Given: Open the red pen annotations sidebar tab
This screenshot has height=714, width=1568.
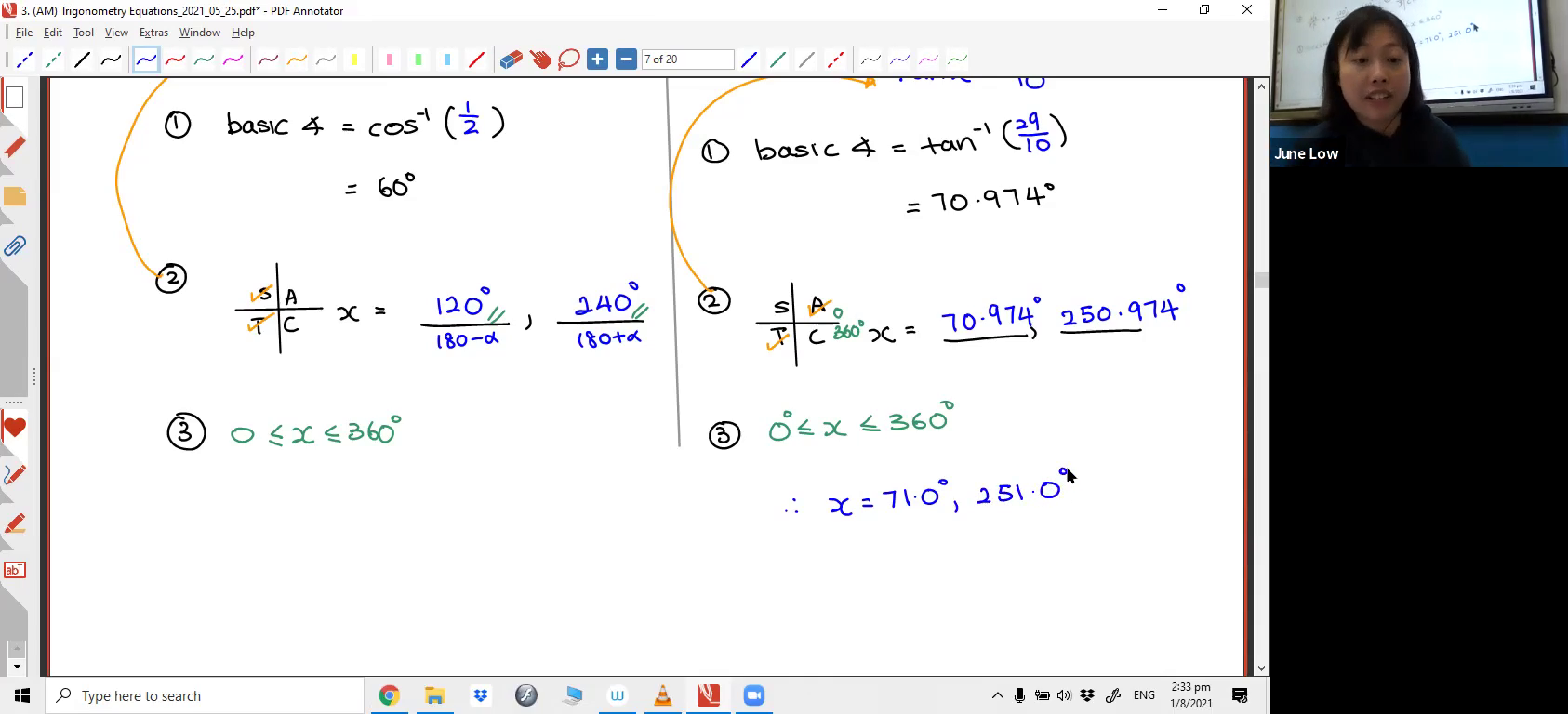Looking at the screenshot, I should (14, 147).
